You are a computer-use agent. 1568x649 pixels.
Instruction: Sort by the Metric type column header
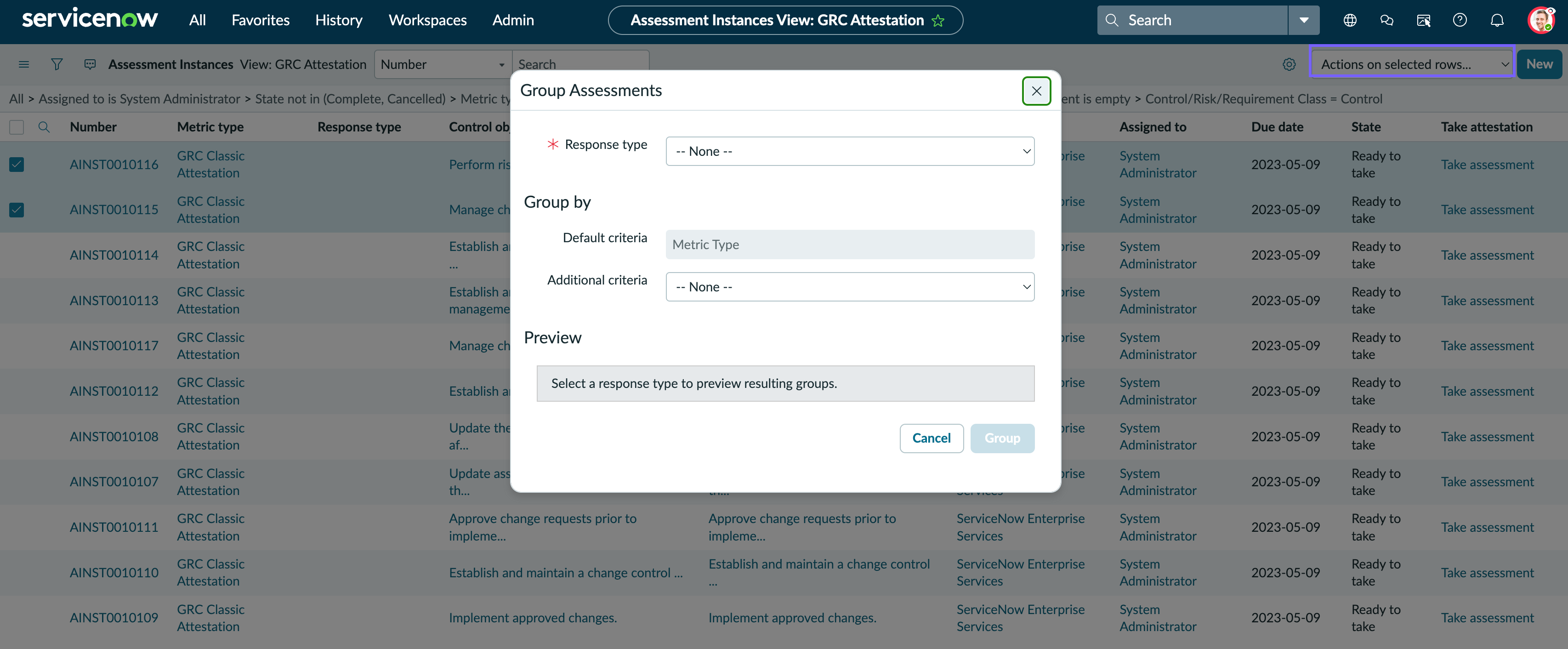[x=210, y=127]
